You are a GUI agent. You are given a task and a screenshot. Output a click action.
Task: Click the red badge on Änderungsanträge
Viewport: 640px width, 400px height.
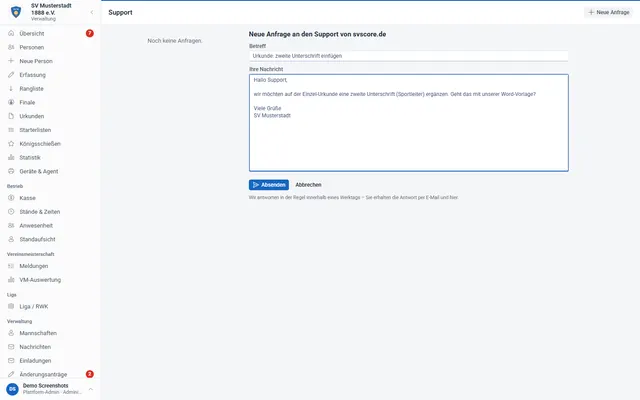[90, 374]
